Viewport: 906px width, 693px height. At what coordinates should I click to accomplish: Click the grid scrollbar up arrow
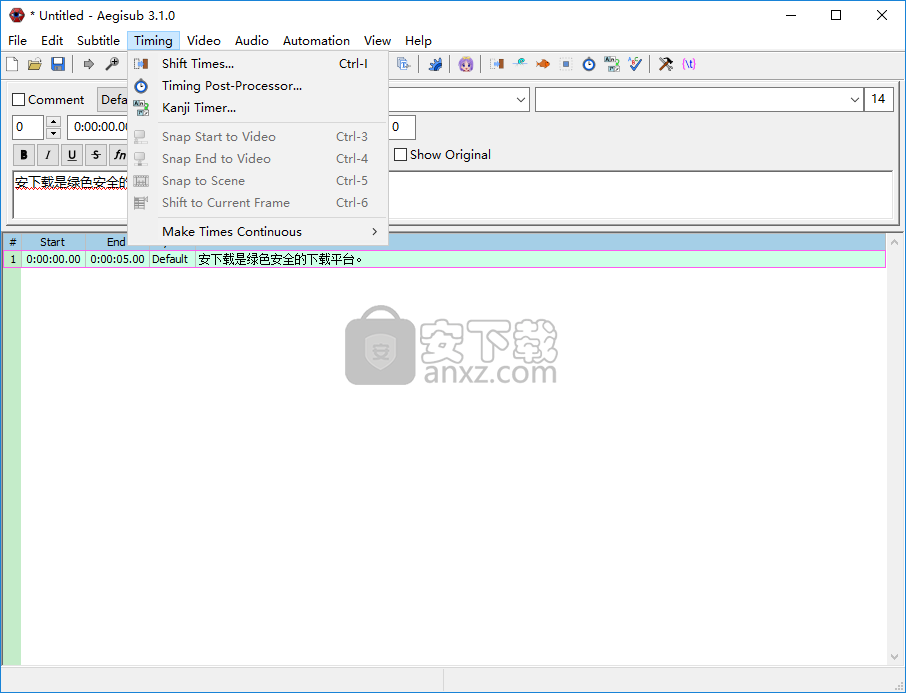(x=894, y=242)
